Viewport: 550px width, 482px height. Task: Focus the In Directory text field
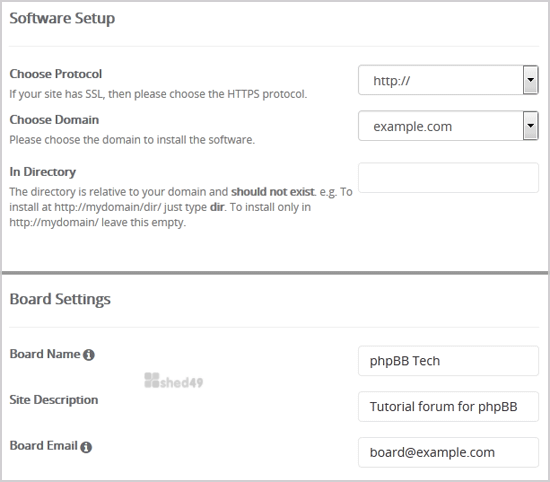point(448,178)
